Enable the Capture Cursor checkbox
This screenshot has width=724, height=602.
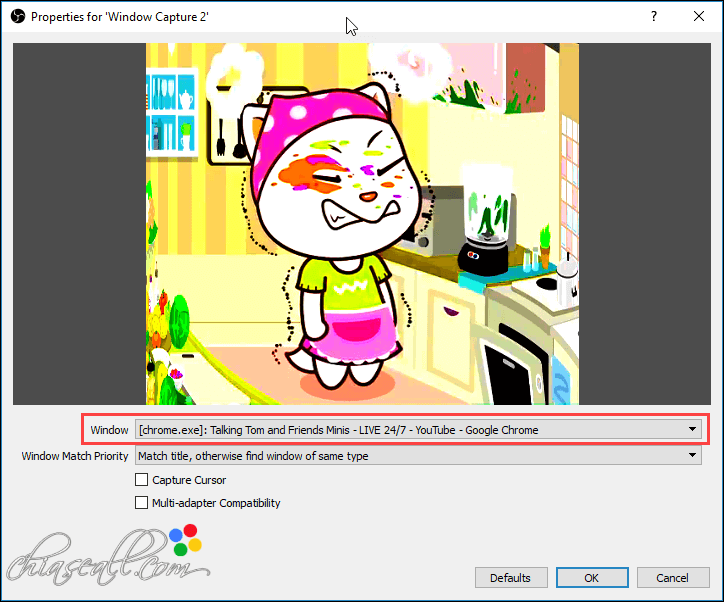click(x=141, y=480)
